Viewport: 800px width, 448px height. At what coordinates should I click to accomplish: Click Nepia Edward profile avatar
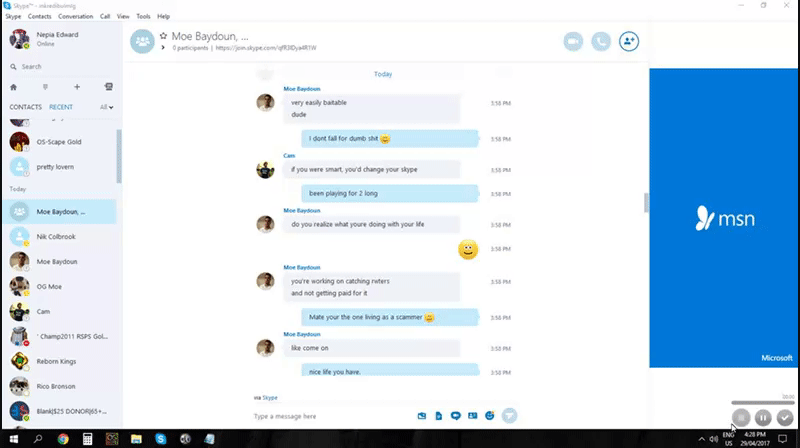pyautogui.click(x=19, y=39)
